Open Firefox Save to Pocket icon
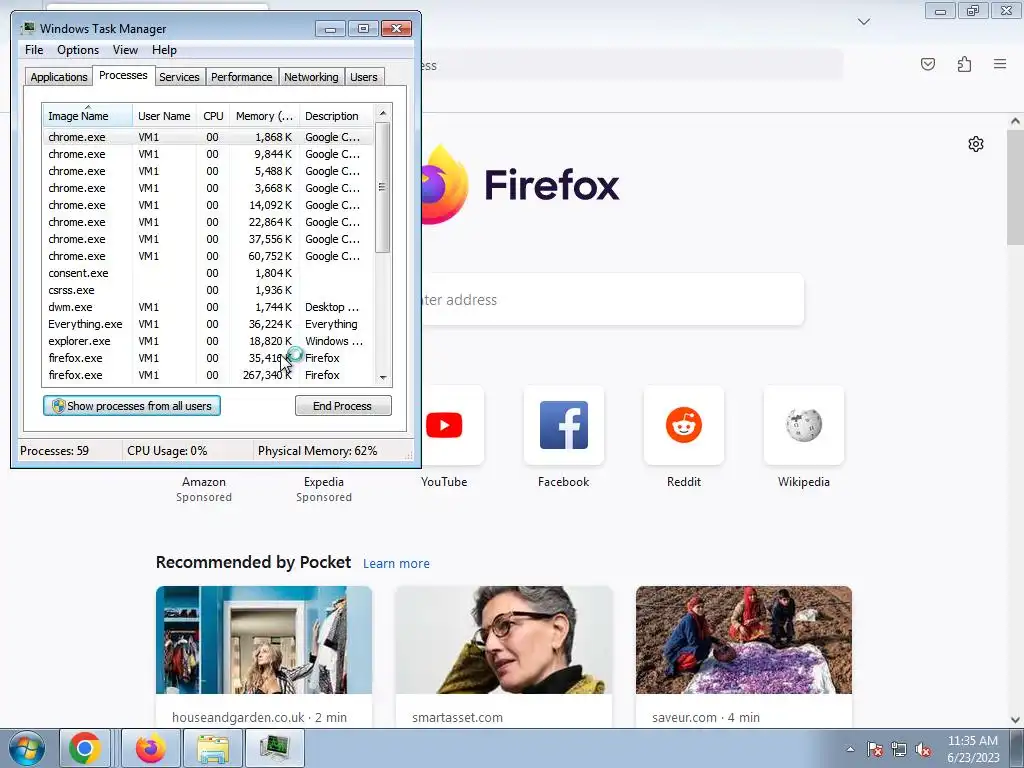 click(x=927, y=64)
